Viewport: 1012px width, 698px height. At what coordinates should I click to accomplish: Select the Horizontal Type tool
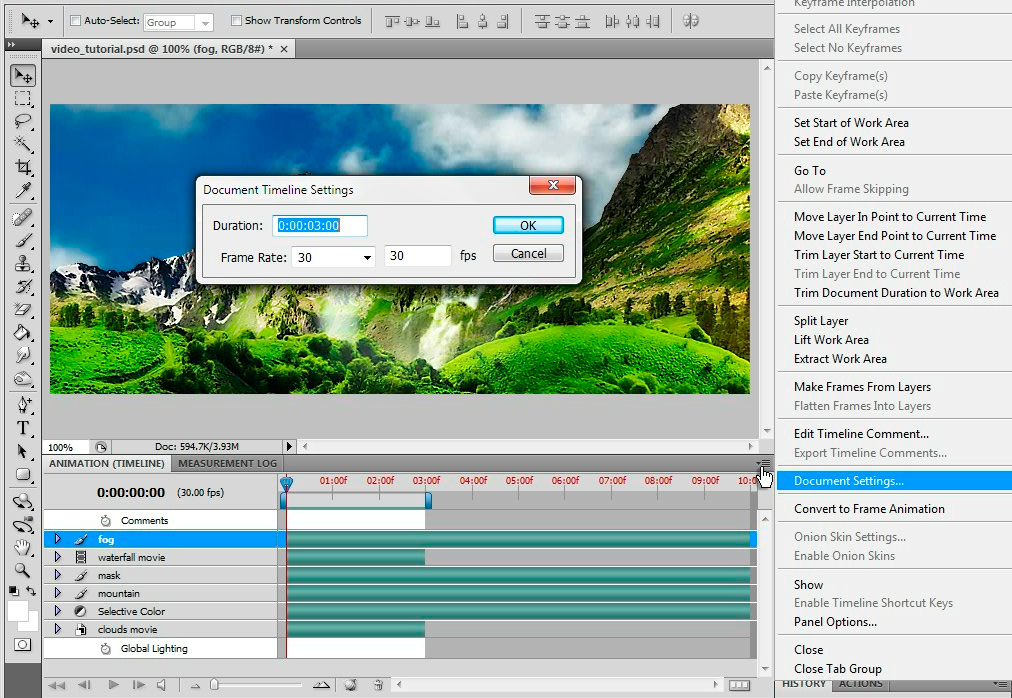(23, 427)
